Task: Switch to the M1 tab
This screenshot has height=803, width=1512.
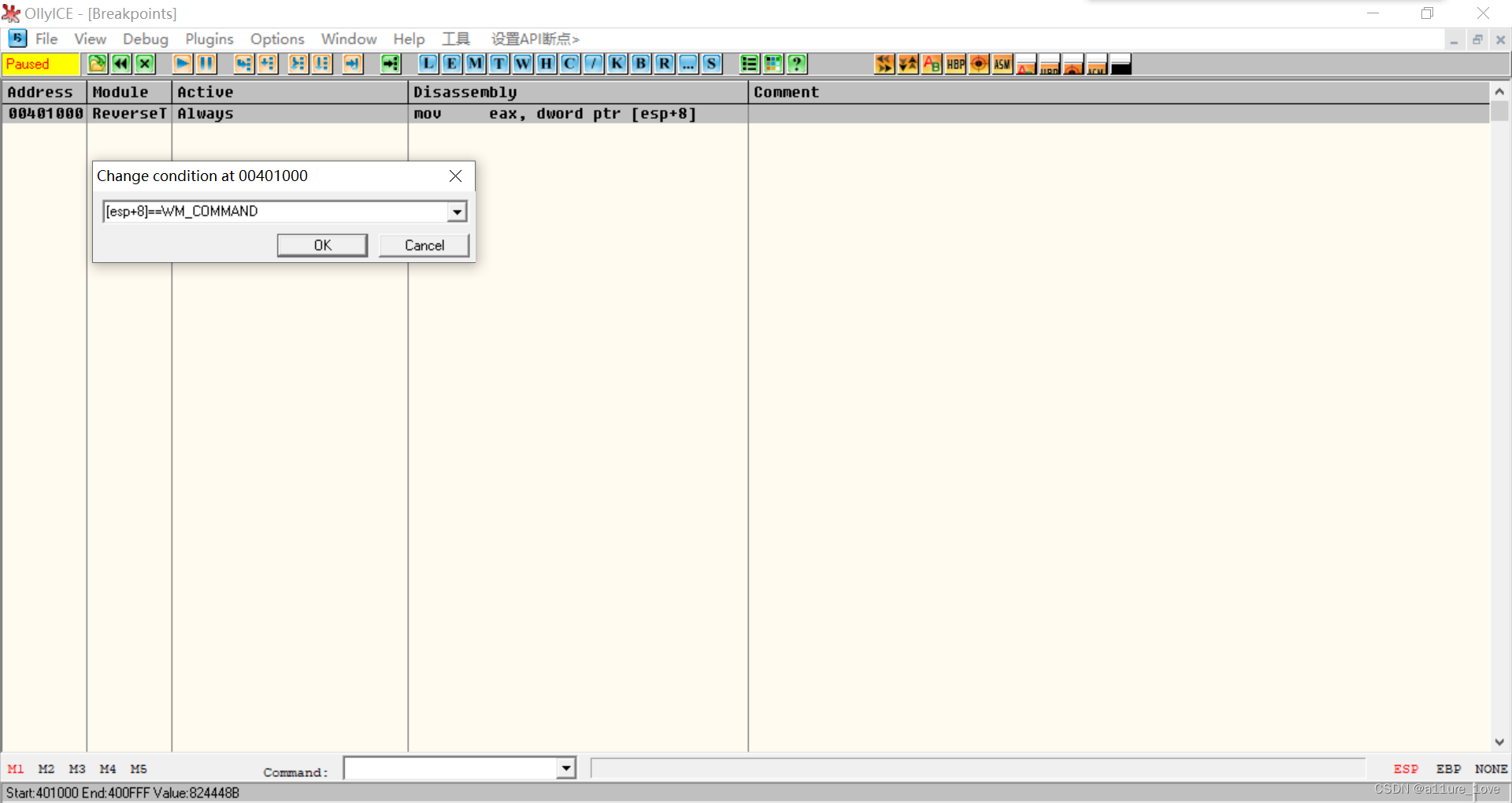Action: [x=15, y=769]
